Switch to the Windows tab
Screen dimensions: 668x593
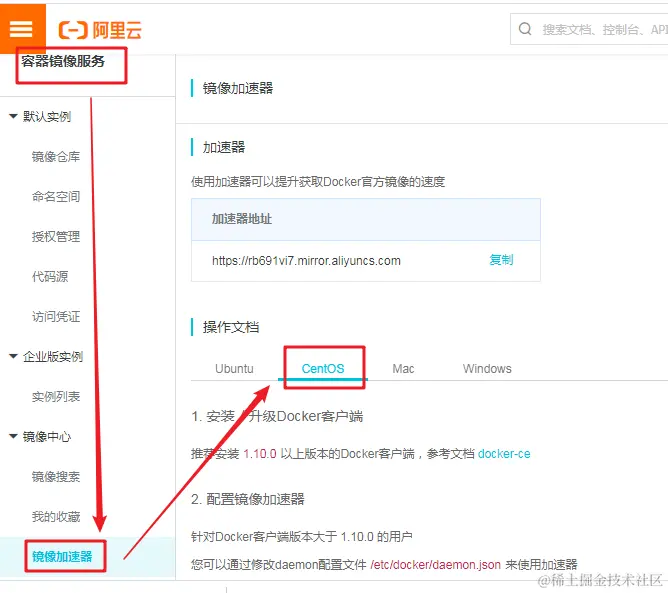487,368
